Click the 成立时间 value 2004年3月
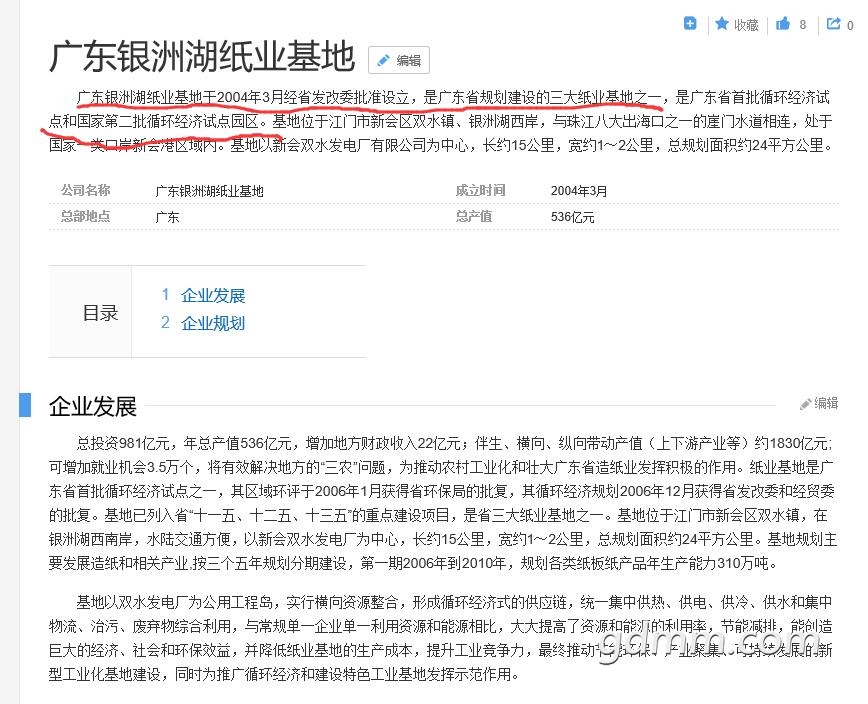This screenshot has width=868, height=704. (x=579, y=191)
